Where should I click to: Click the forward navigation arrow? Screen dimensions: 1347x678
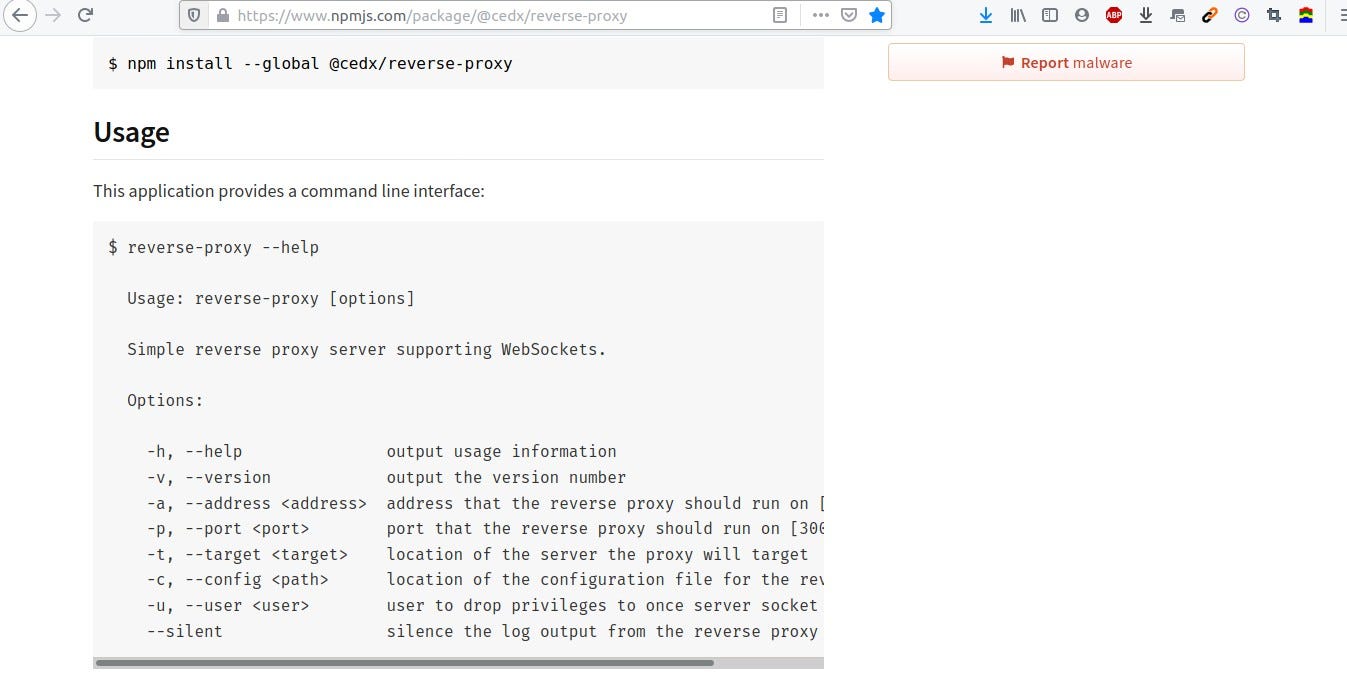coord(52,15)
